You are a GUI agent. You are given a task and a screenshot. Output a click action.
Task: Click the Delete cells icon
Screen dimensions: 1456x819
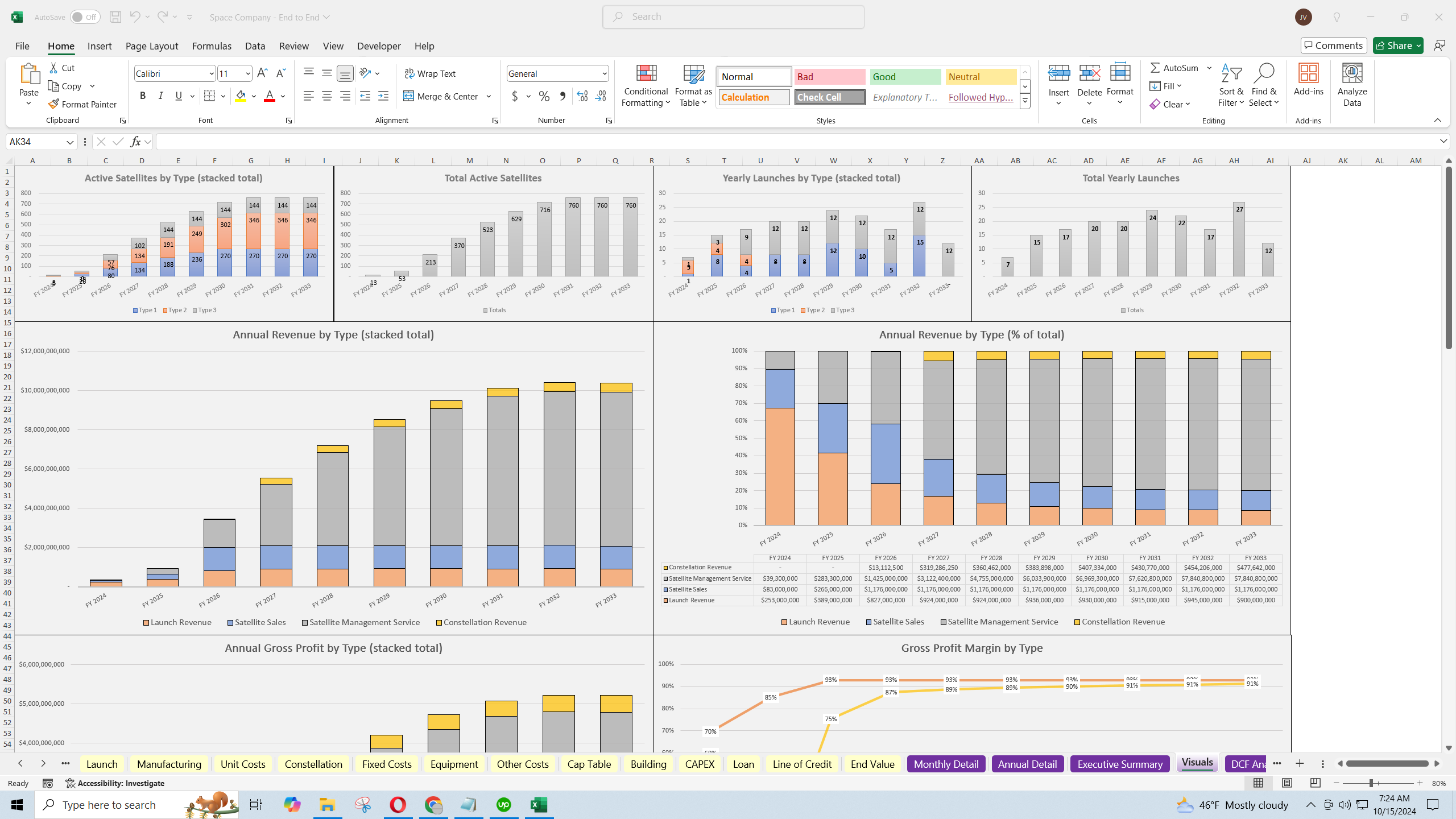click(1090, 73)
